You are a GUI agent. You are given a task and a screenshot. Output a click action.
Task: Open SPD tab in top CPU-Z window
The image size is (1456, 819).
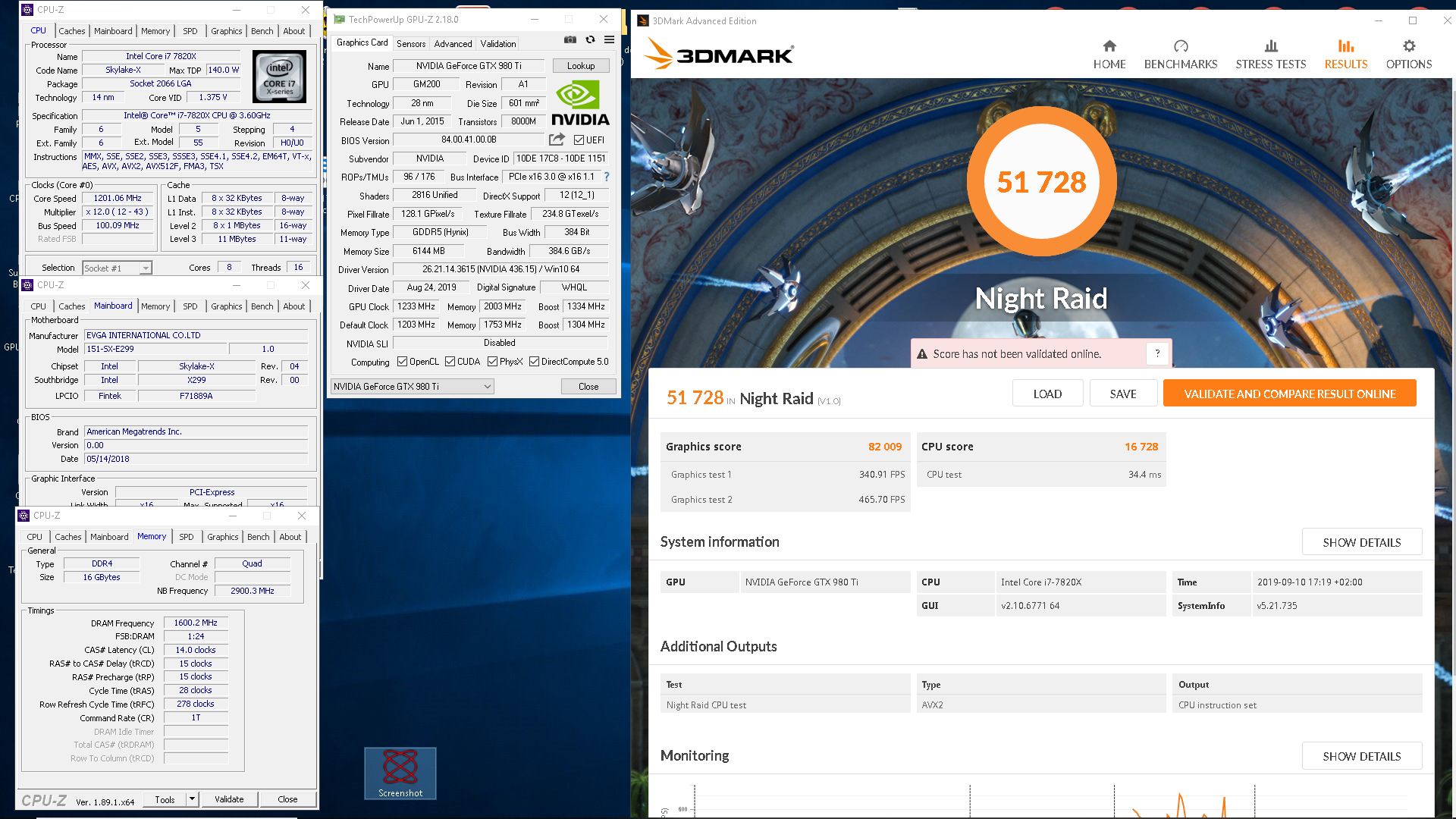[x=190, y=31]
